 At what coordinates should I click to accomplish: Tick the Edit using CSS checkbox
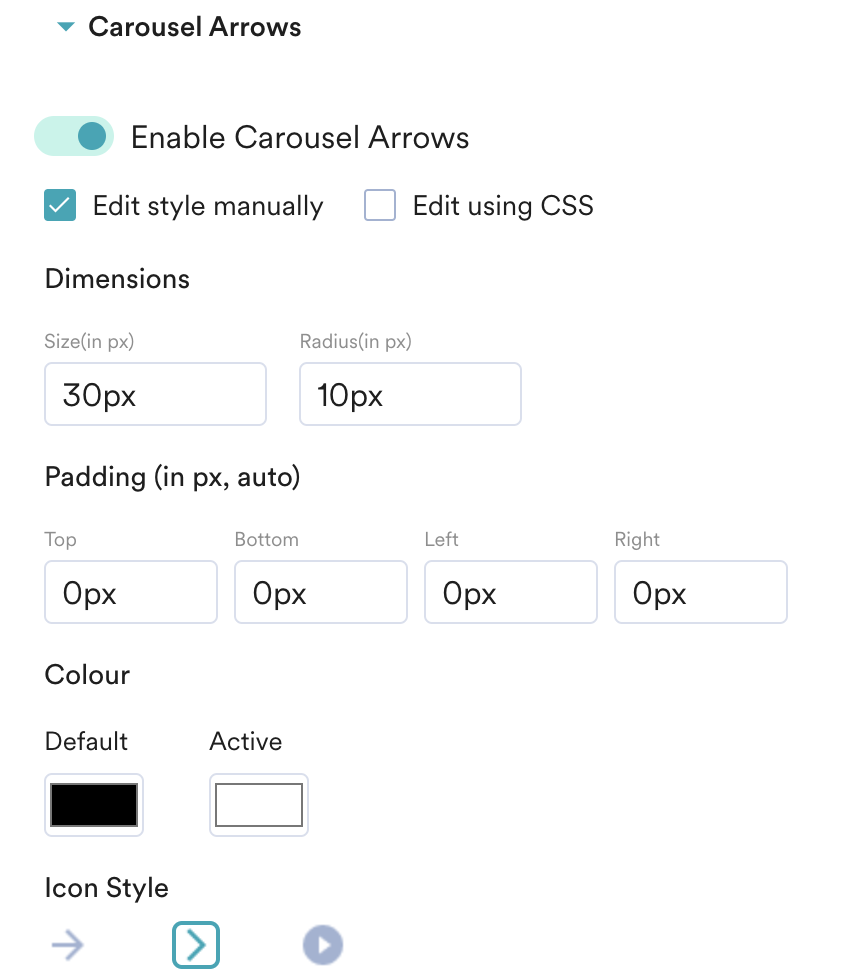(380, 206)
